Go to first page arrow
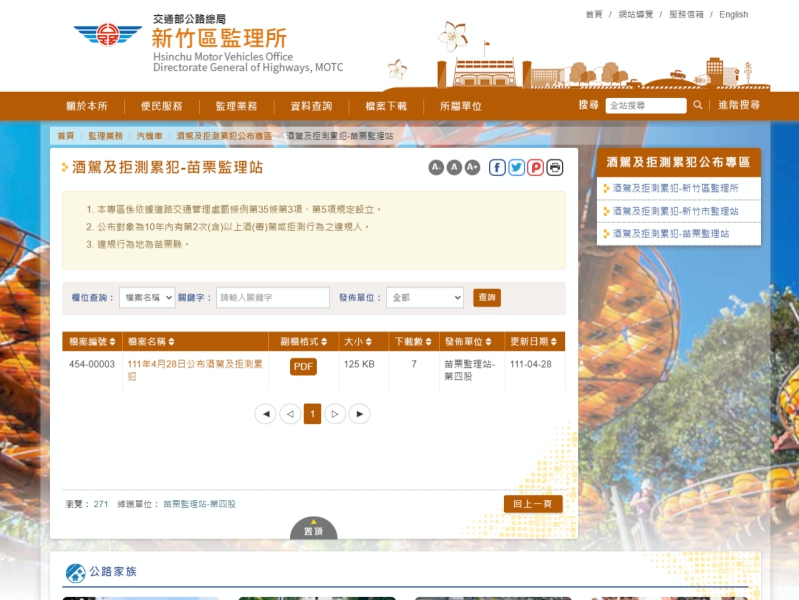This screenshot has height=600, width=799. tap(265, 414)
